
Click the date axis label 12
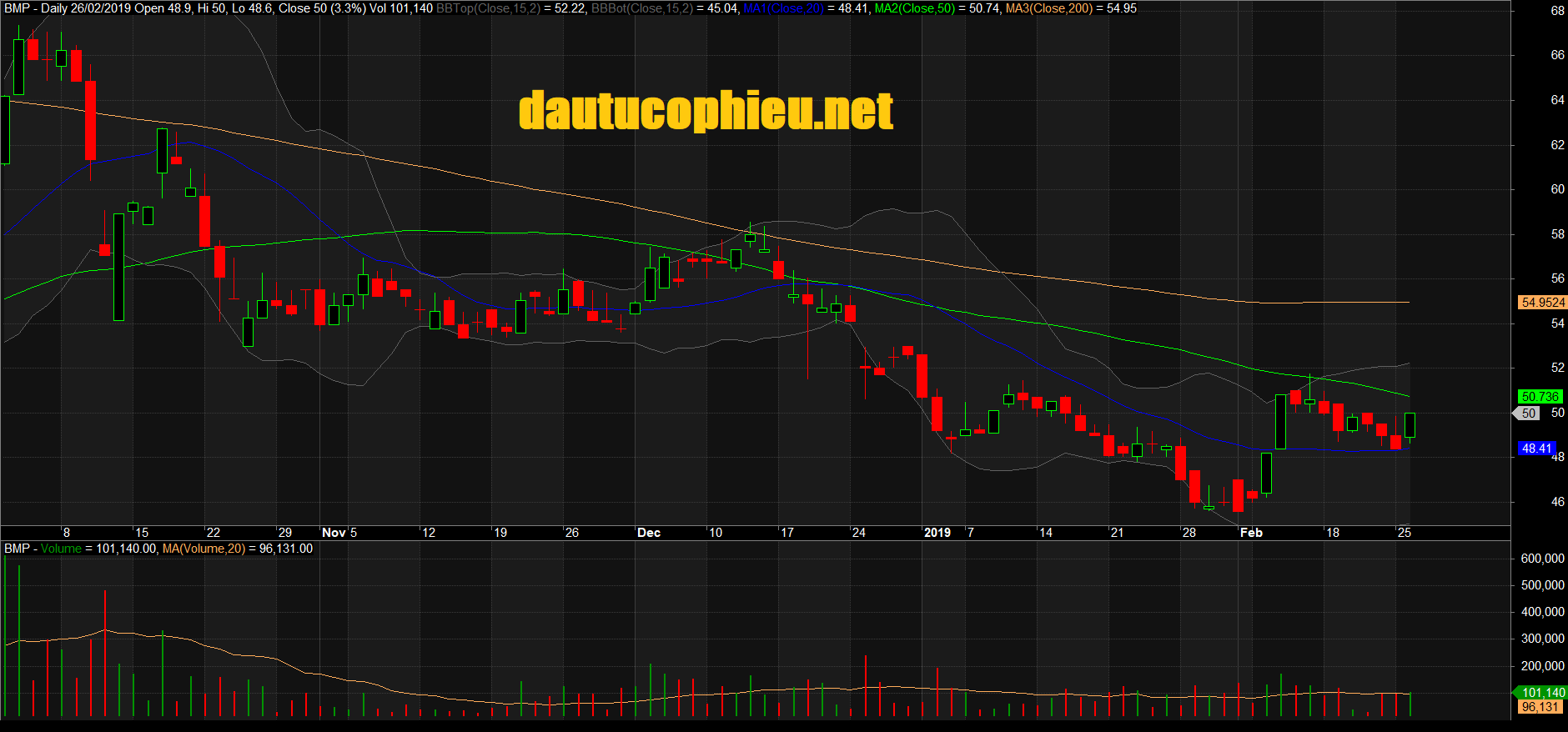(x=429, y=533)
